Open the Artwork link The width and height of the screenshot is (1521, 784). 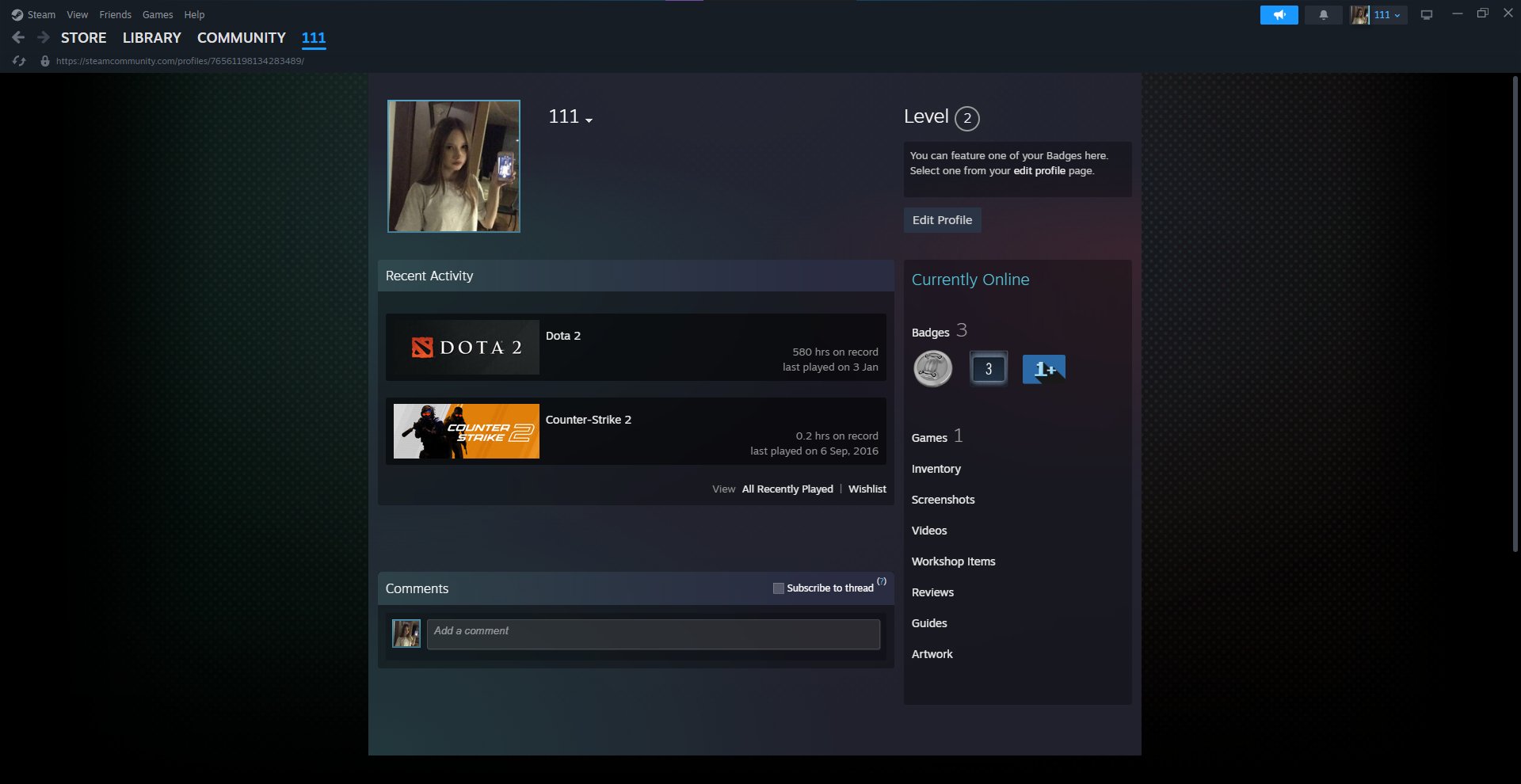(x=932, y=654)
